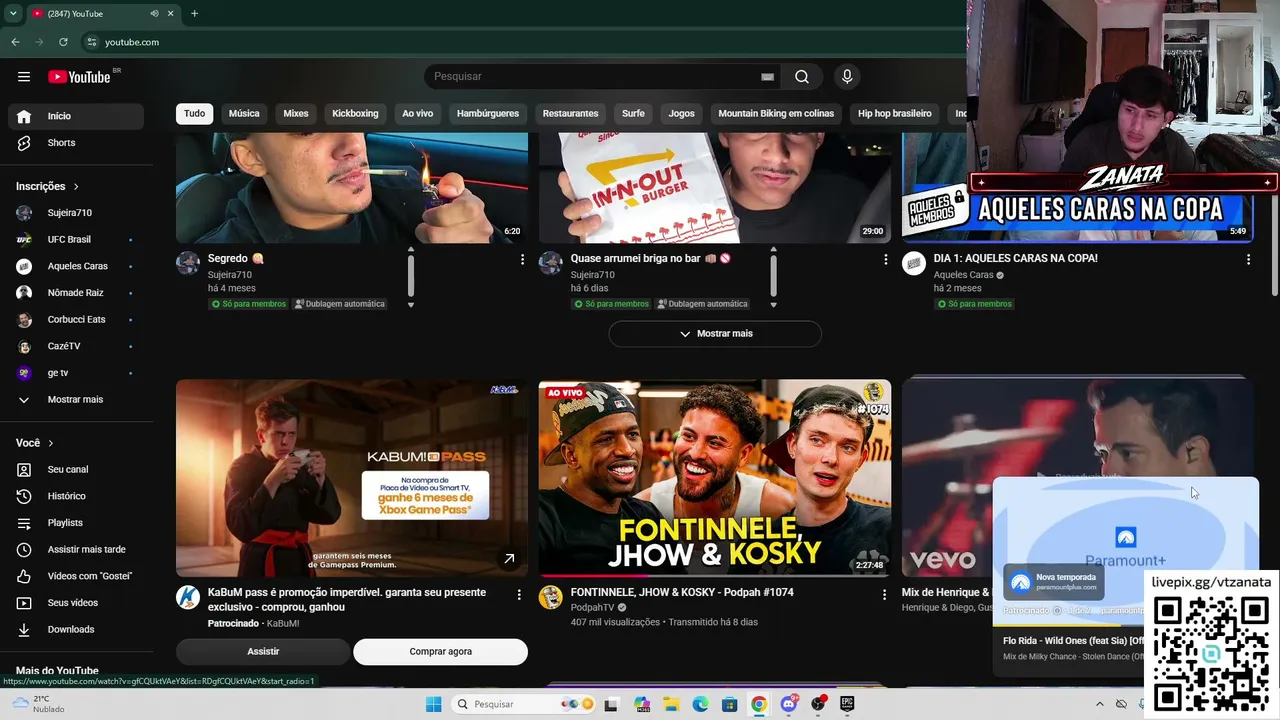Screen dimensions: 1280x720
Task: Select the Hip hop brasileiro chip
Action: tap(895, 114)
